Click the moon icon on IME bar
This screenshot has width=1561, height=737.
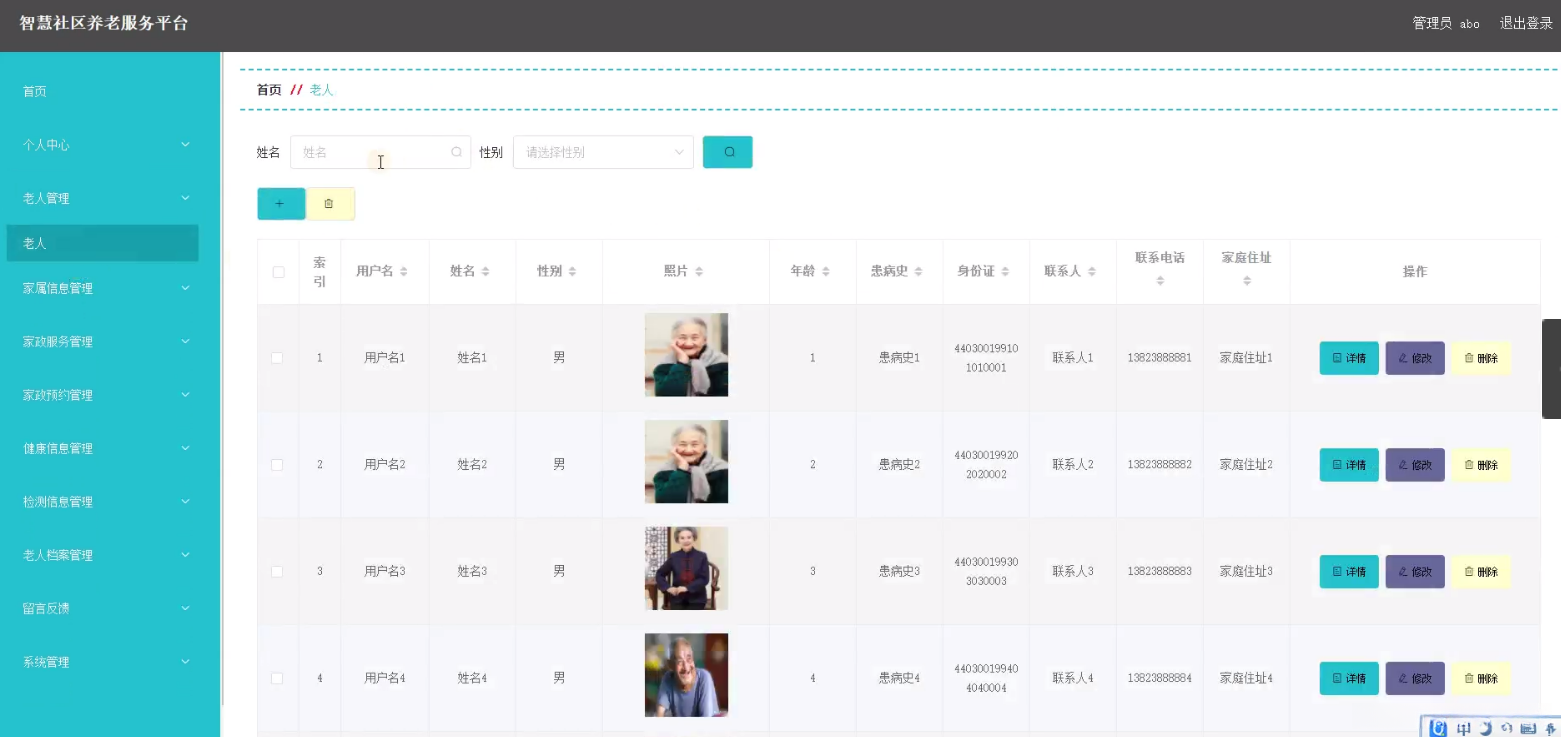pos(1486,728)
